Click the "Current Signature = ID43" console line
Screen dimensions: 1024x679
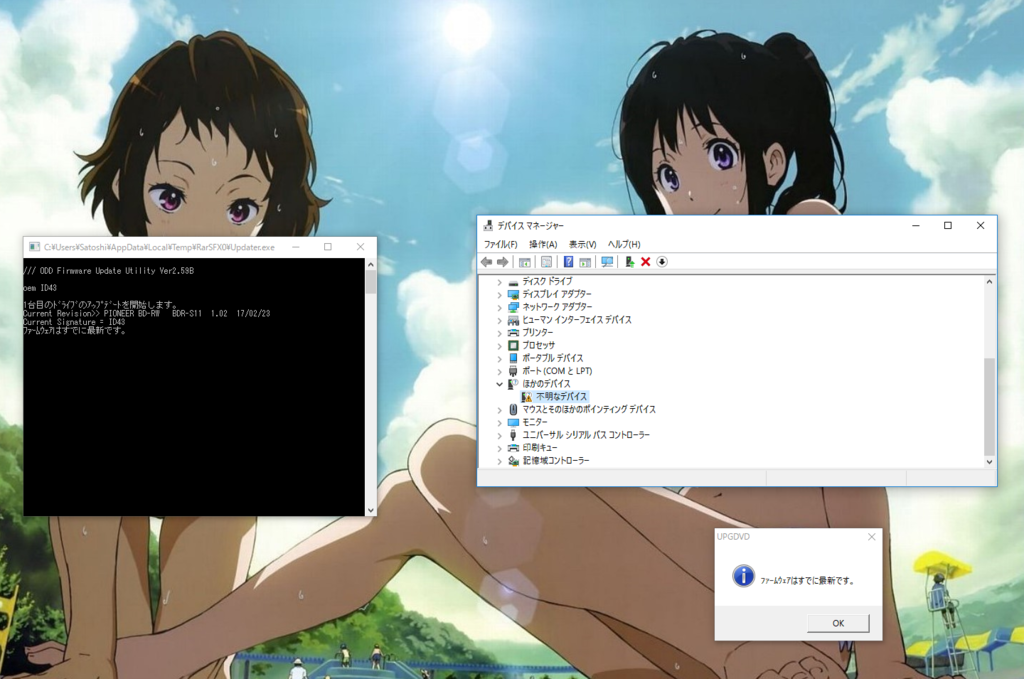(74, 322)
